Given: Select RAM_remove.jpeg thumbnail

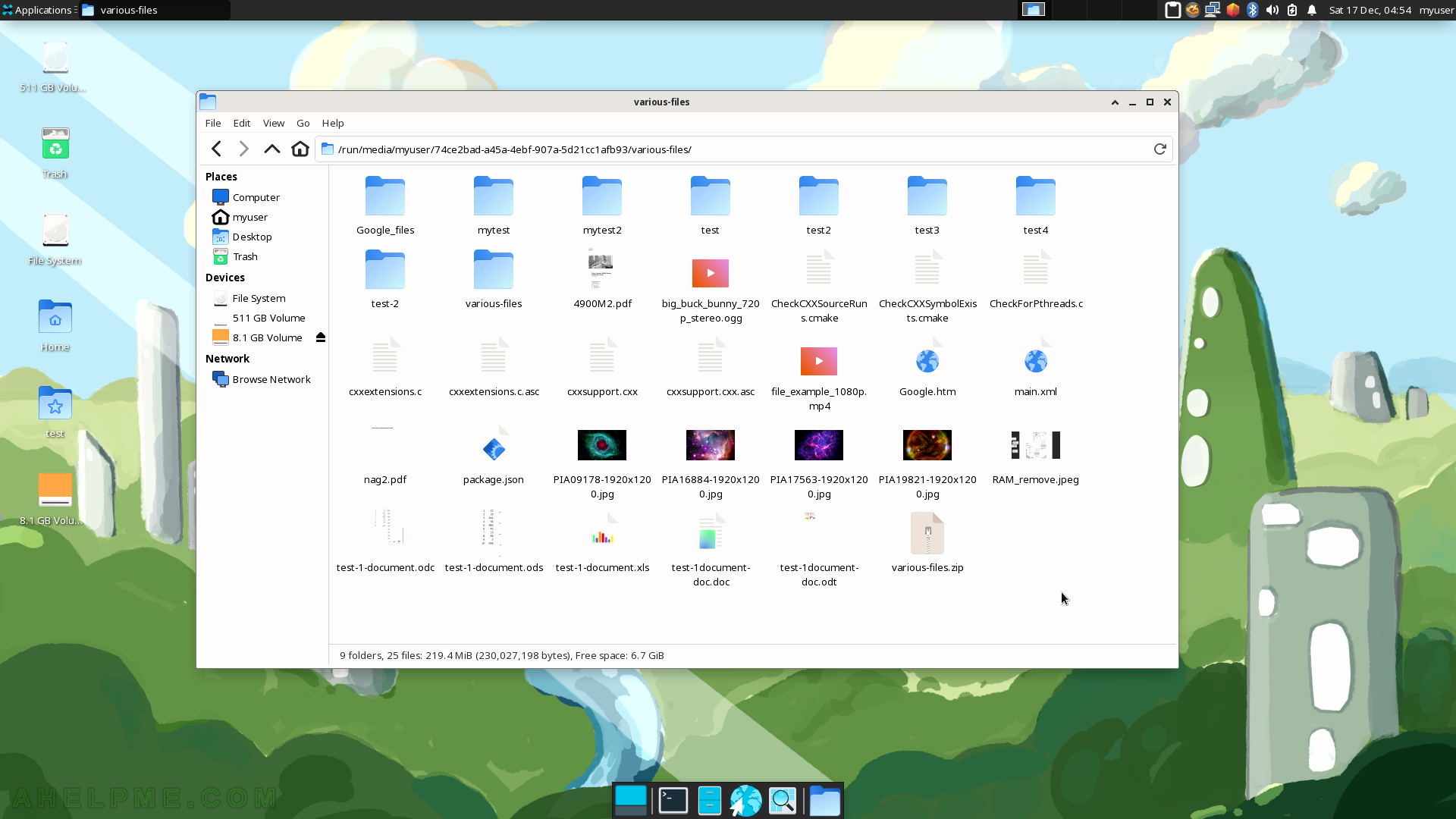Looking at the screenshot, I should click(1035, 445).
